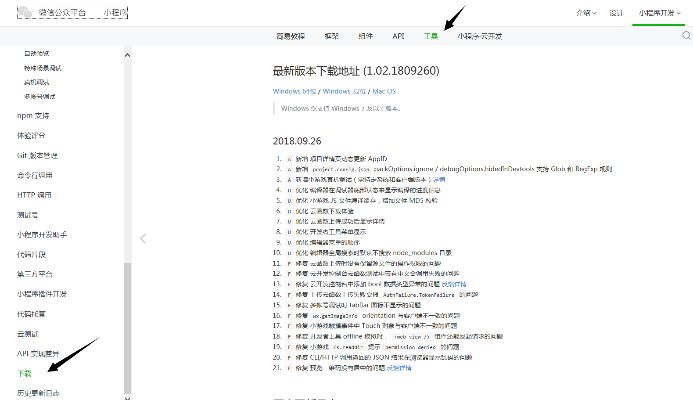Select npm 支持 in the sidebar

pos(33,115)
